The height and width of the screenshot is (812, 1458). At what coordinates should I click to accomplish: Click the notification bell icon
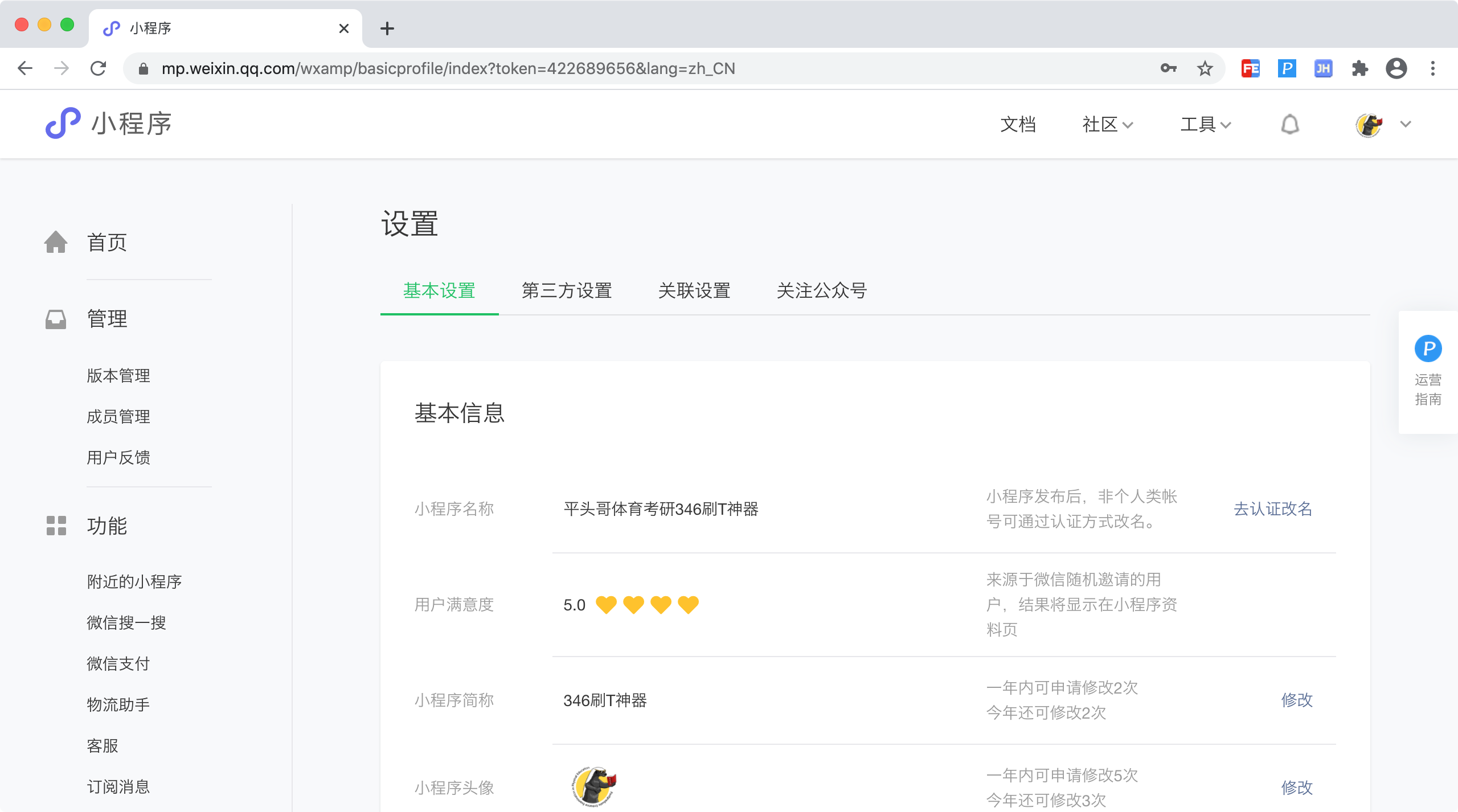click(x=1290, y=124)
